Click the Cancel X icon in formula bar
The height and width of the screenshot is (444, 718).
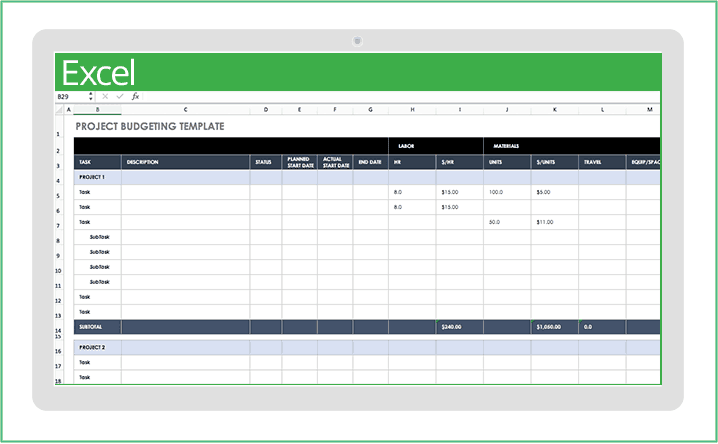106,97
